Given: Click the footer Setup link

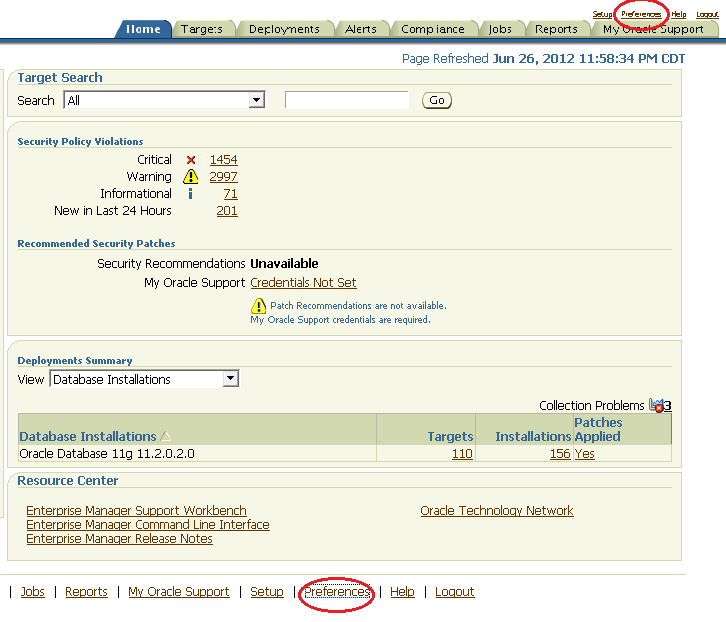Looking at the screenshot, I should point(267,592).
